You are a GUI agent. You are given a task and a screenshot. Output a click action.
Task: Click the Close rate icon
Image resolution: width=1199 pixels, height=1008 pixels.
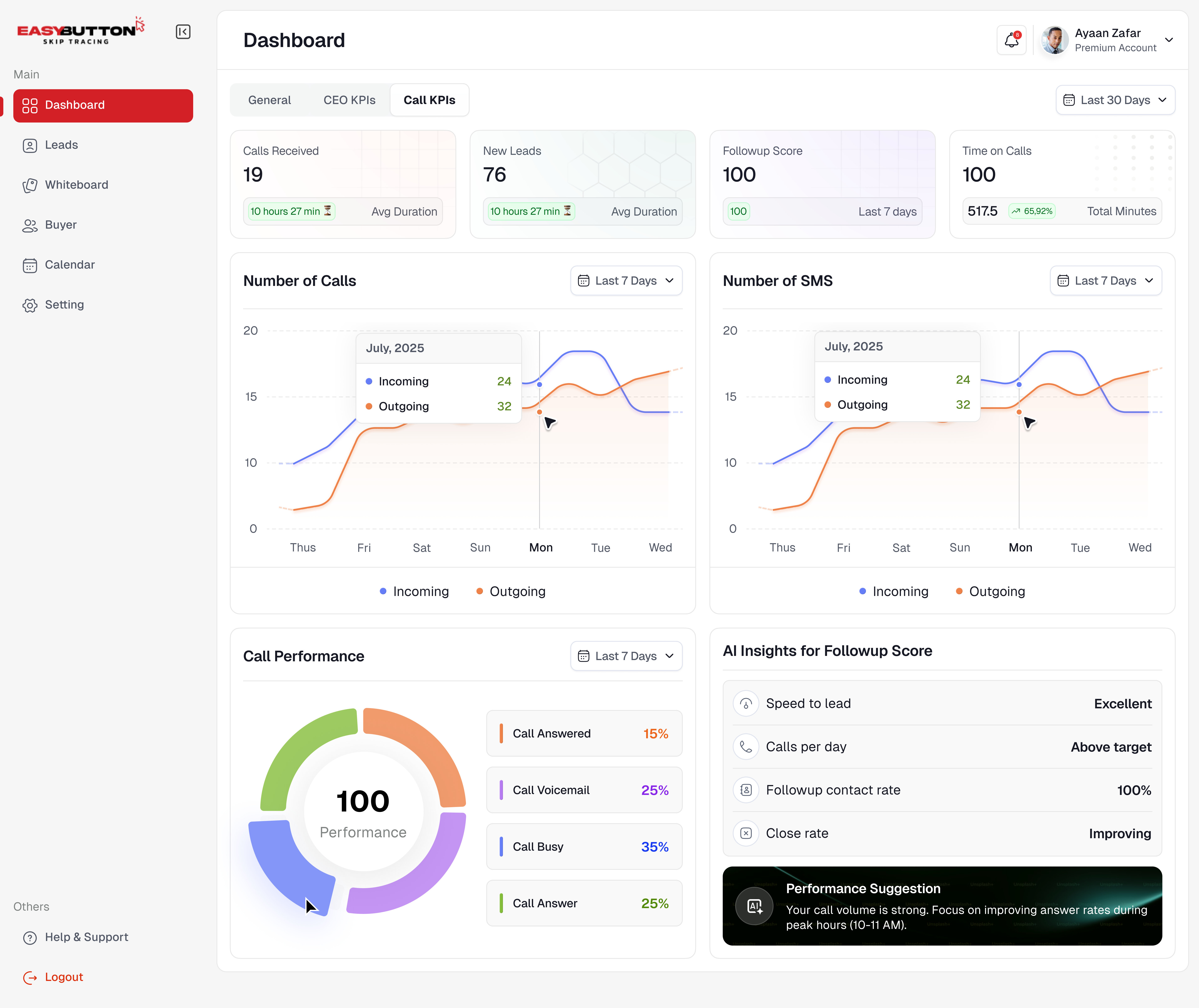(746, 833)
